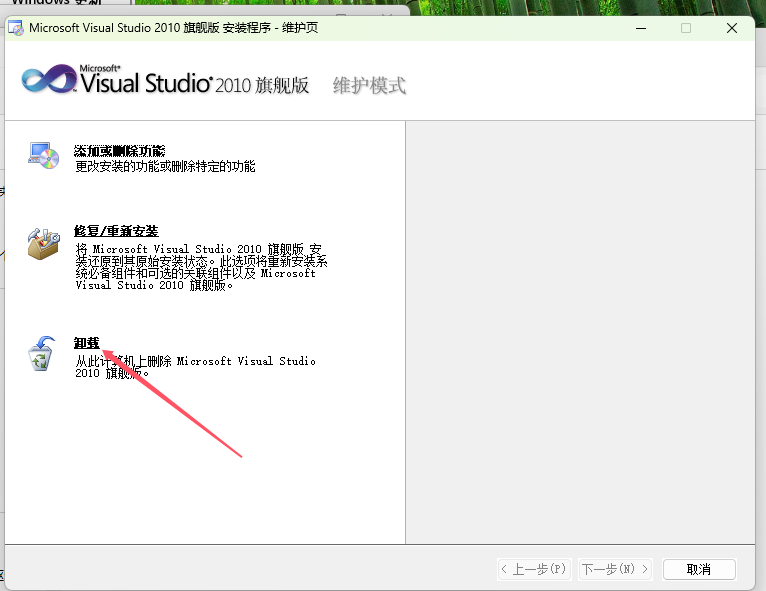766x591 pixels.
Task: Click the repair description paragraph starting 将 Microsoft Visual Studio
Action: 201,267
